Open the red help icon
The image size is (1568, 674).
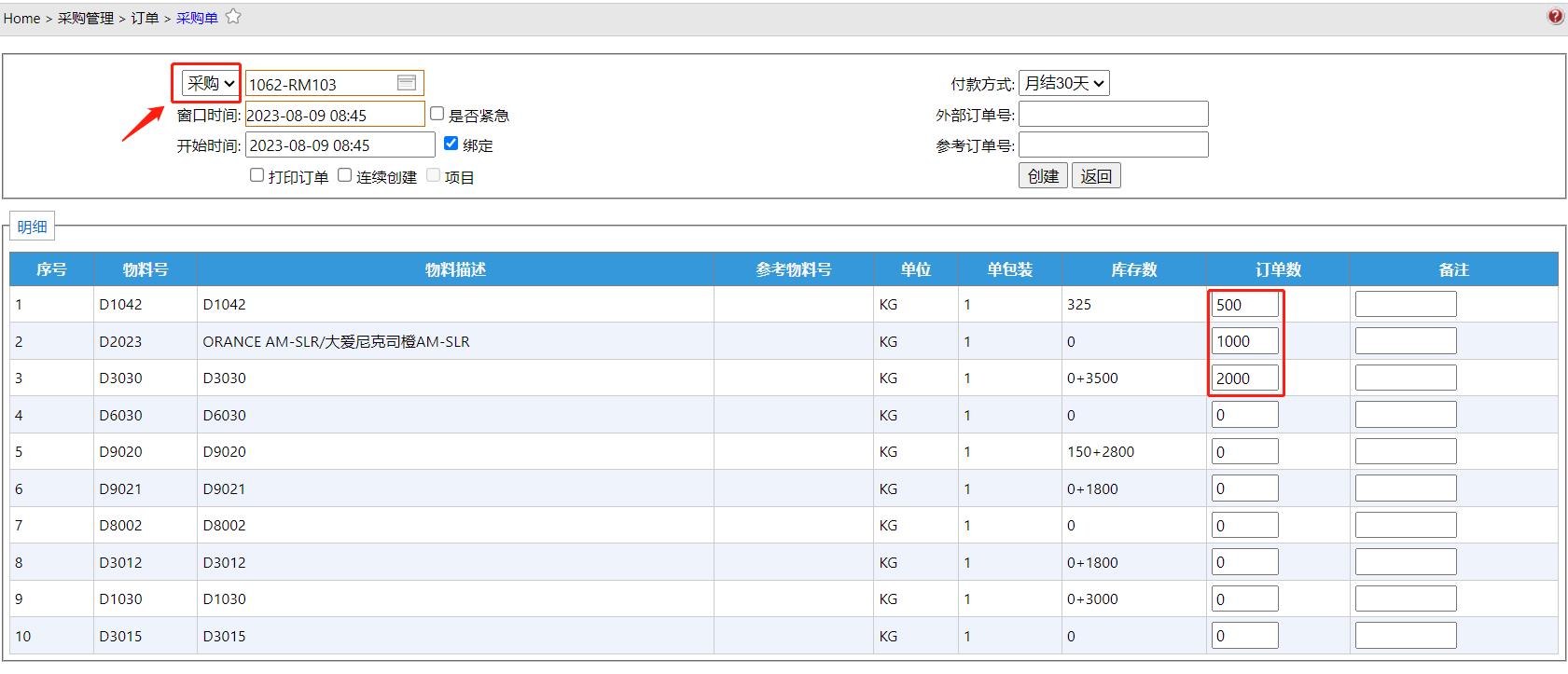(1555, 17)
